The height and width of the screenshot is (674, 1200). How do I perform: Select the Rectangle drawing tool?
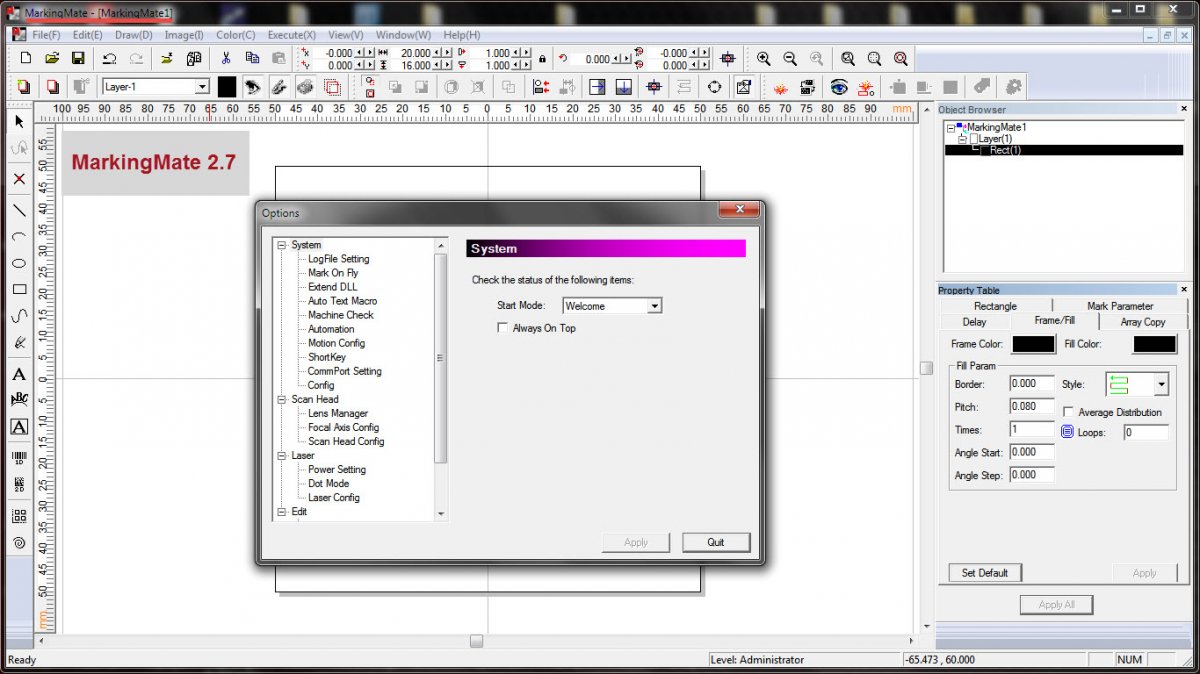19,290
